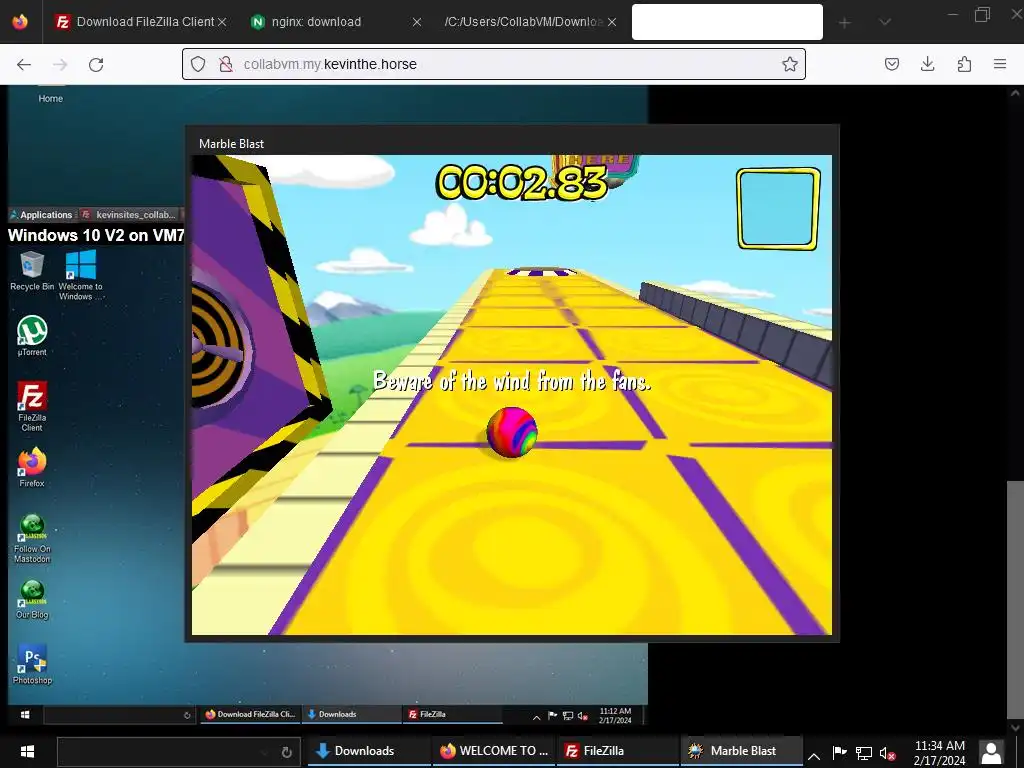Go back to previous page
This screenshot has width=1024, height=768.
coord(24,64)
